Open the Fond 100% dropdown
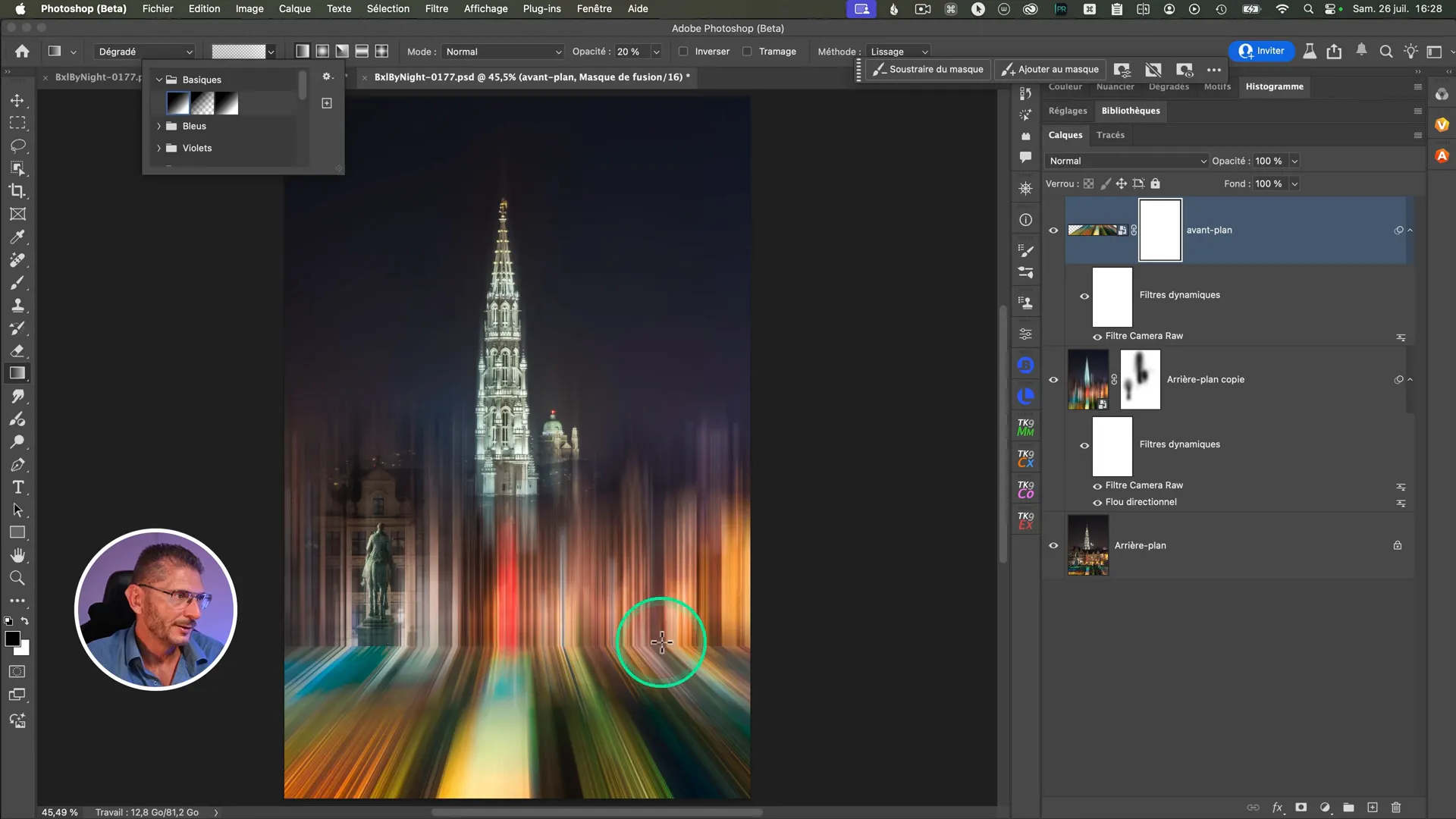The image size is (1456, 819). pos(1294,184)
